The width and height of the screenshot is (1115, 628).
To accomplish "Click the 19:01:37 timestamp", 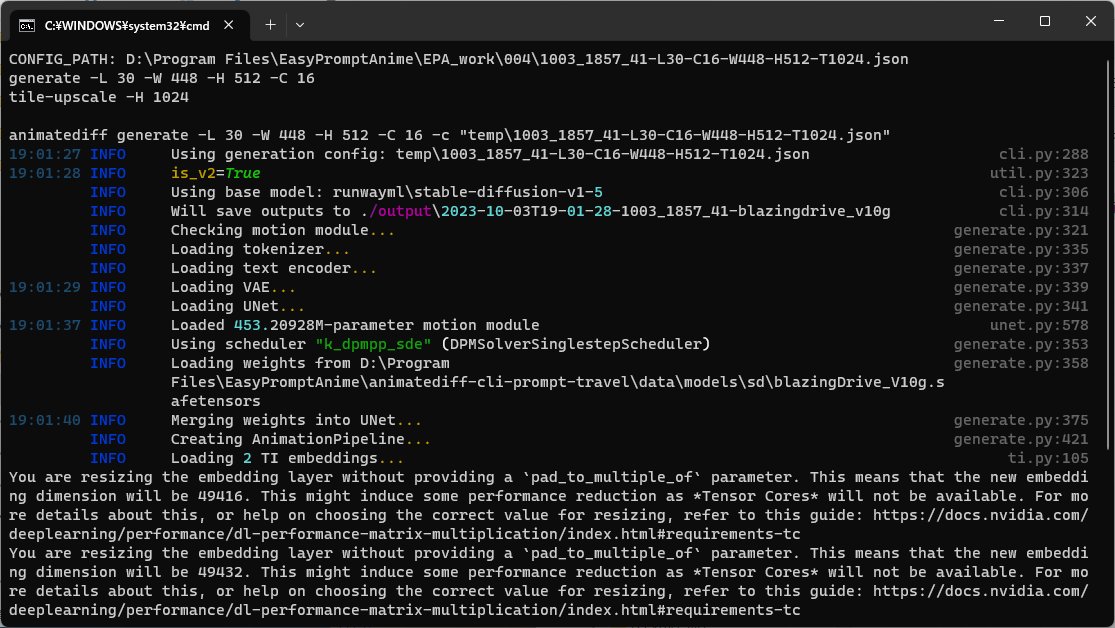I will 45,325.
